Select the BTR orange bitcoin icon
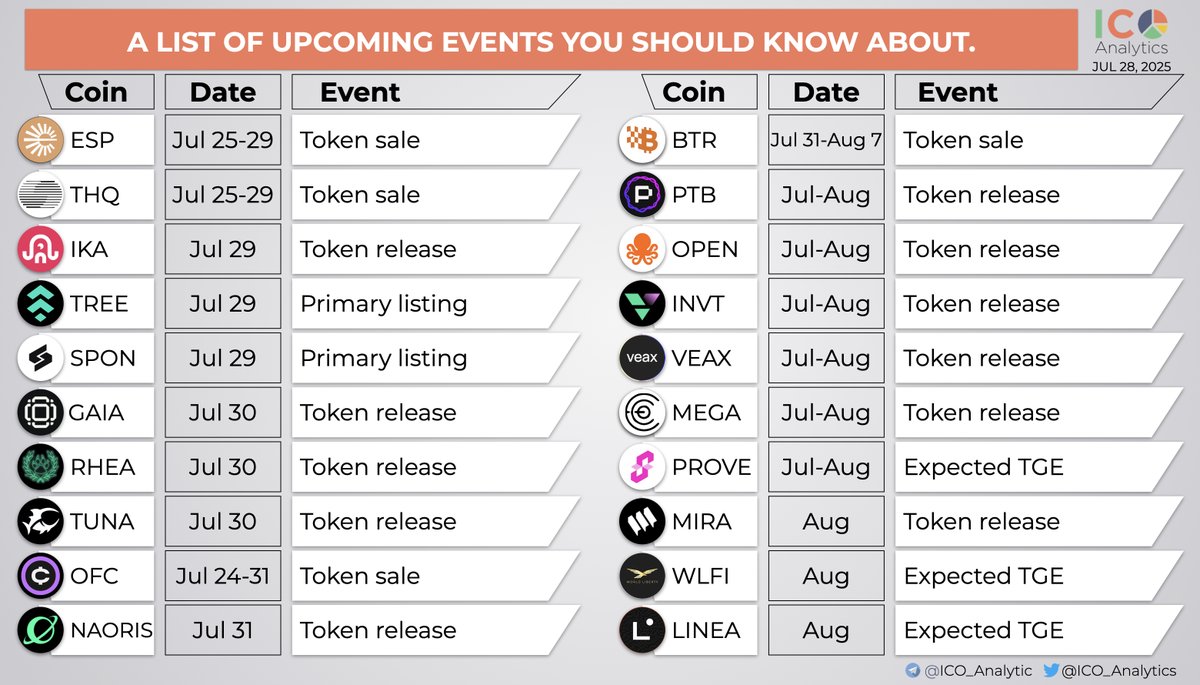The image size is (1200, 685). pos(642,140)
